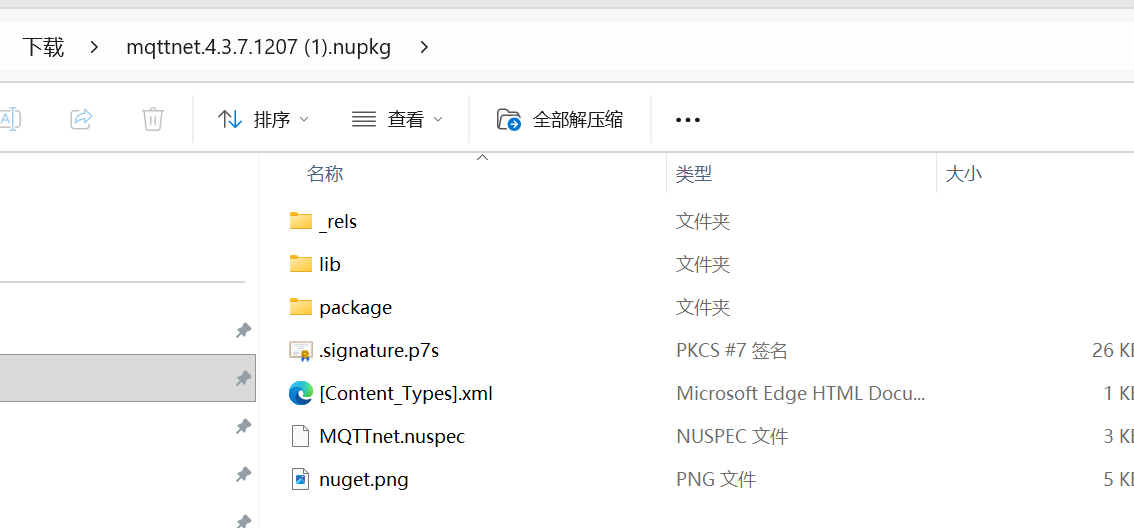This screenshot has width=1134, height=528.
Task: Click the NUSPEC 文件 type cell
Action: 732,437
